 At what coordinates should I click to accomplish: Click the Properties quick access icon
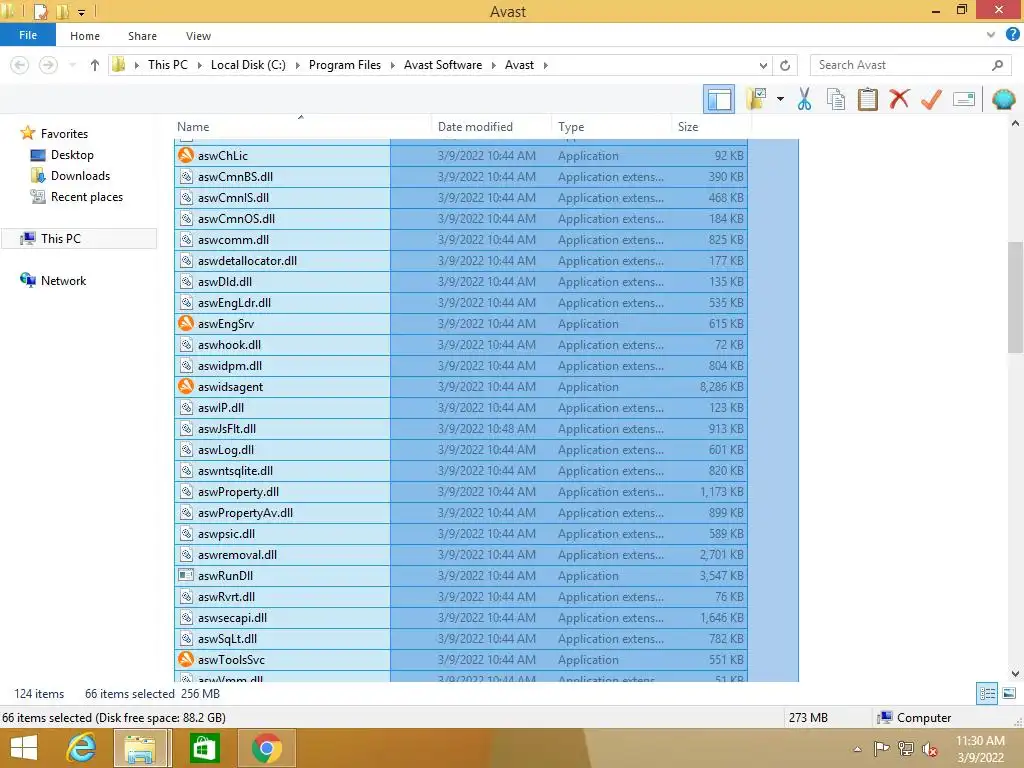click(x=40, y=11)
